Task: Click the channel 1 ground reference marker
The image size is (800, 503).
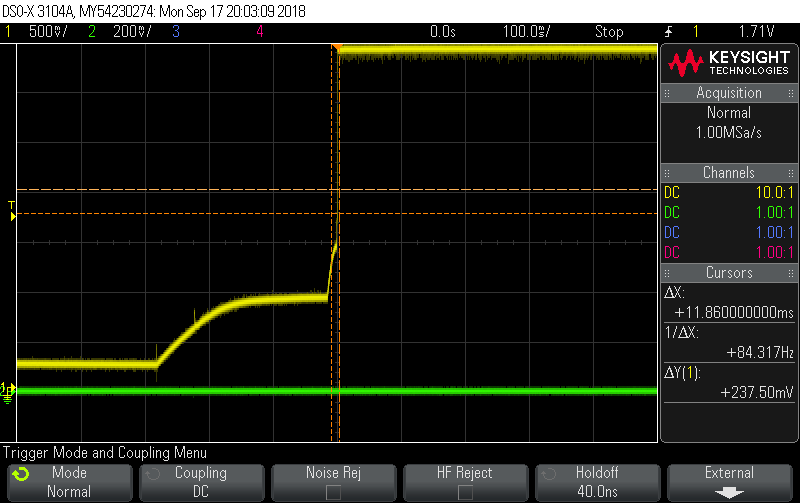Action: 8,391
